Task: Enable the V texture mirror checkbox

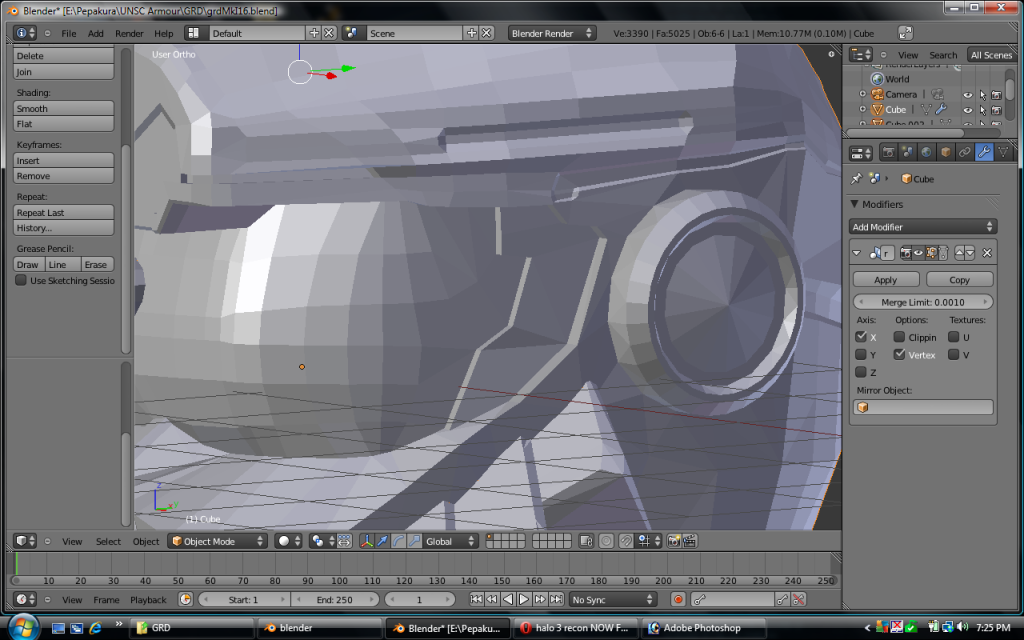Action: [x=953, y=355]
